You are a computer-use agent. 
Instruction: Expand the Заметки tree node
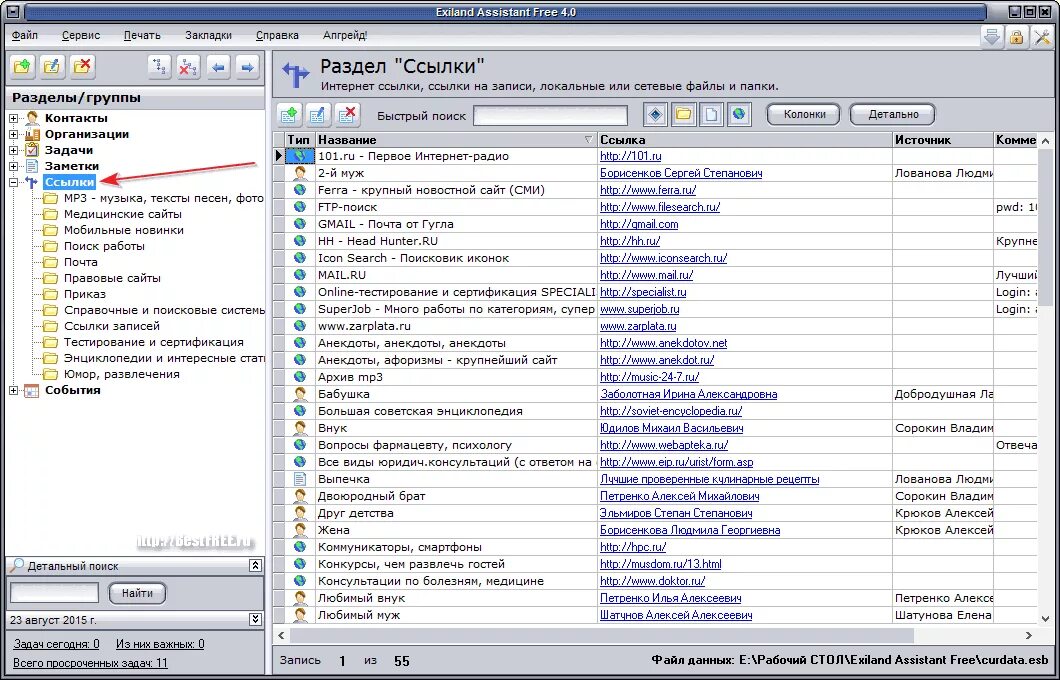pos(14,166)
